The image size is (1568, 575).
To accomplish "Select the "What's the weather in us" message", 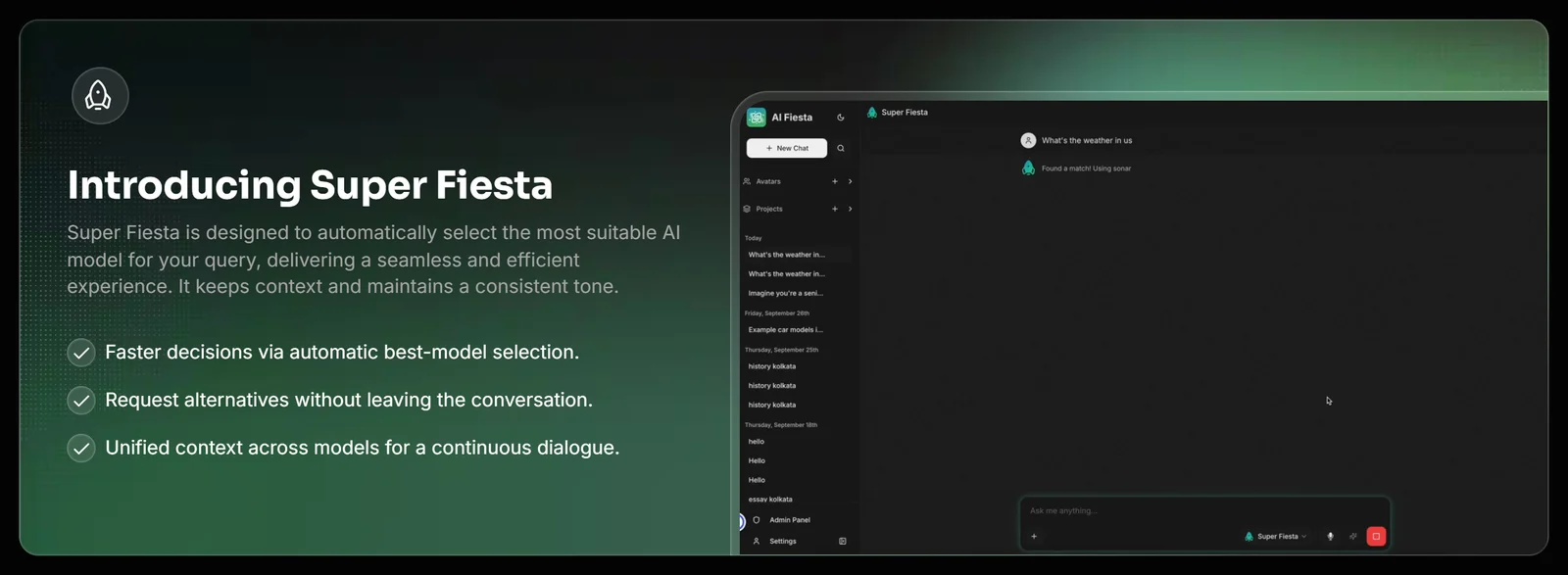I will tap(1087, 141).
